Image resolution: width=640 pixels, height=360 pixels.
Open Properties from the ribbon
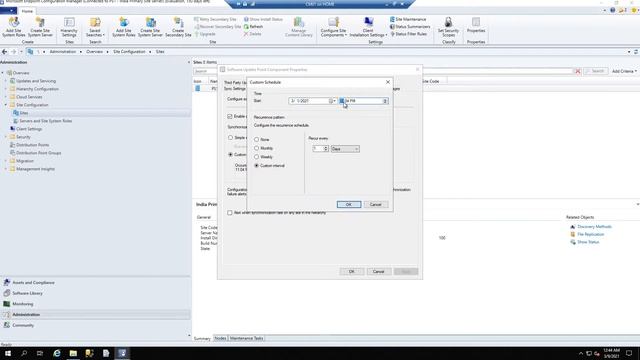pos(476,25)
